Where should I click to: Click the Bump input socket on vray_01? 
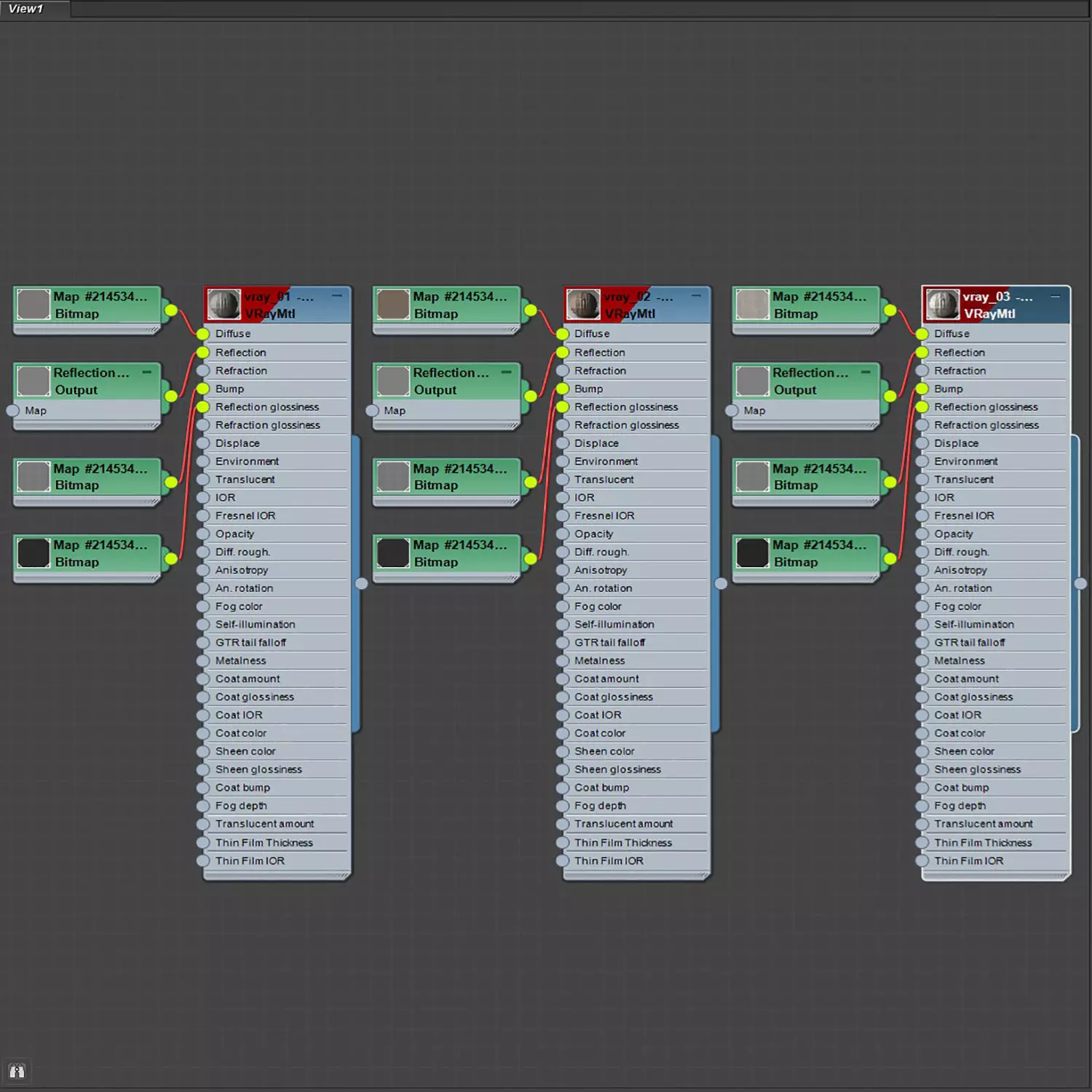(203, 389)
